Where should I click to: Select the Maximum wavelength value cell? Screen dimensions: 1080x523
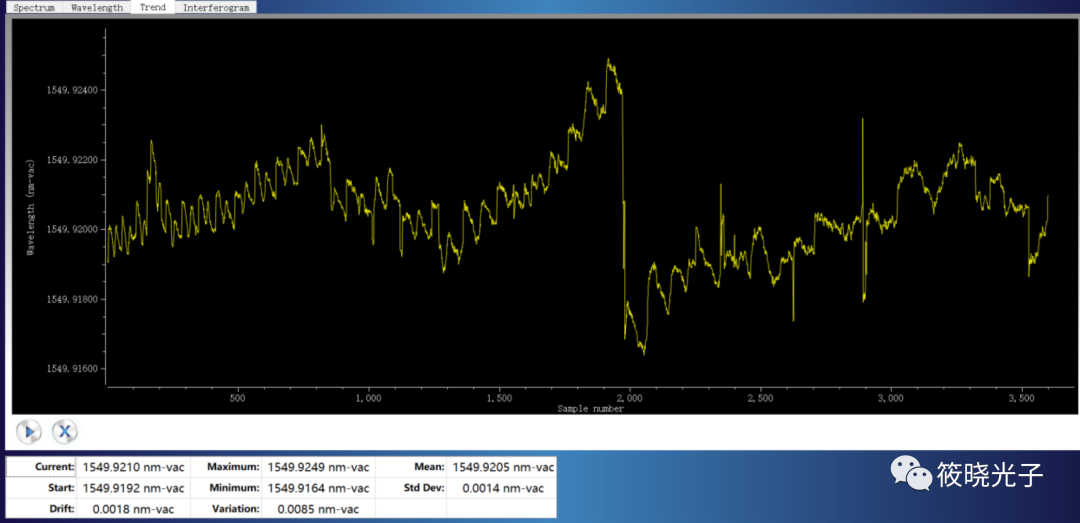click(318, 467)
